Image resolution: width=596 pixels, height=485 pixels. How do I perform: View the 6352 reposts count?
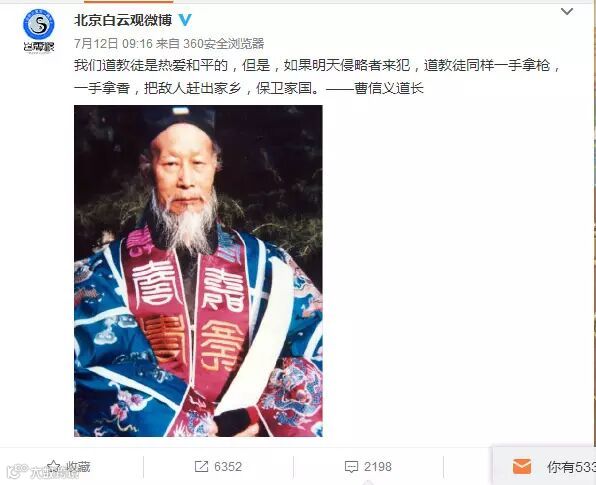click(228, 466)
